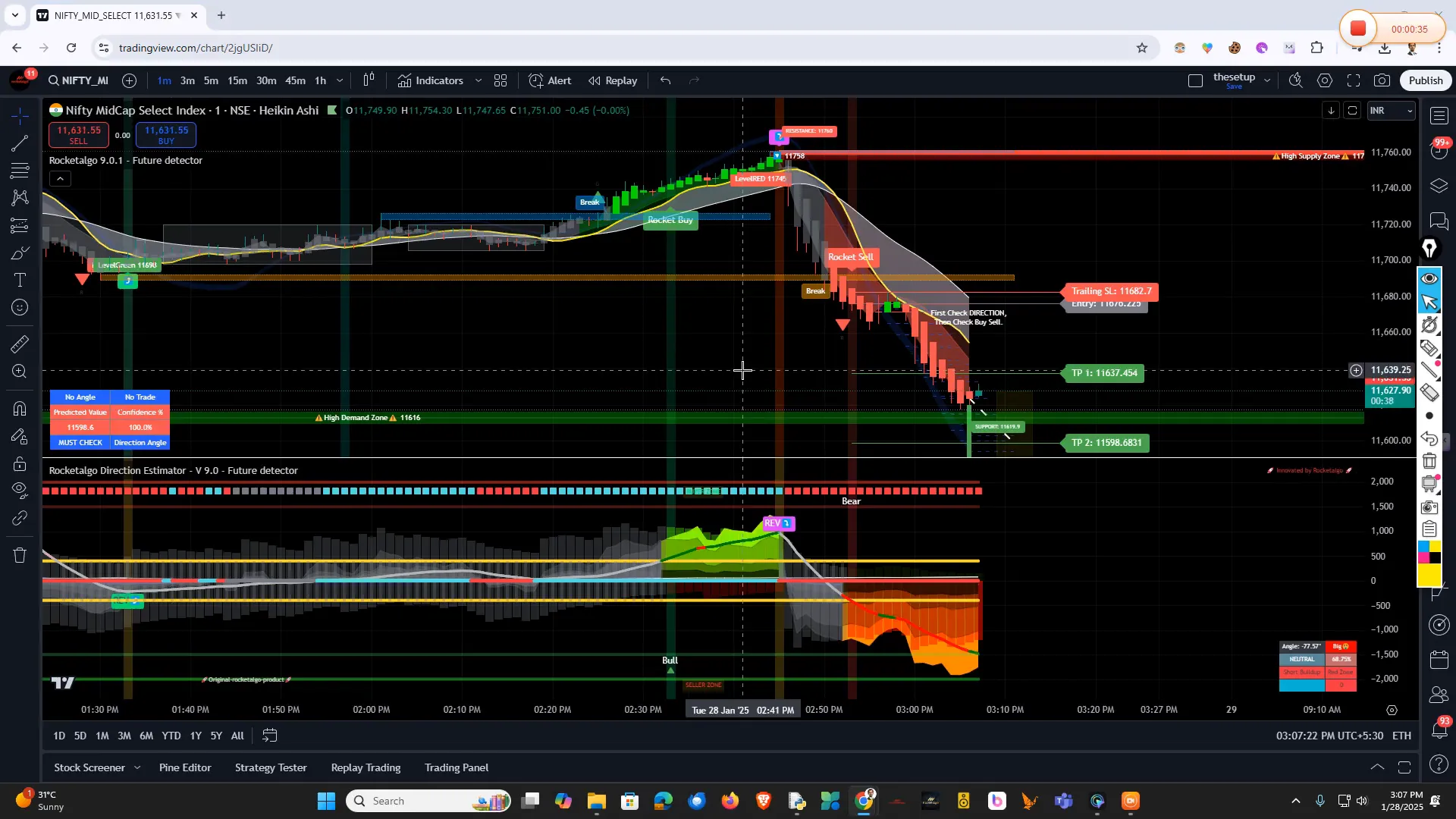The height and width of the screenshot is (819, 1456).
Task: Pick the yellow color swatch
Action: (x=1429, y=574)
